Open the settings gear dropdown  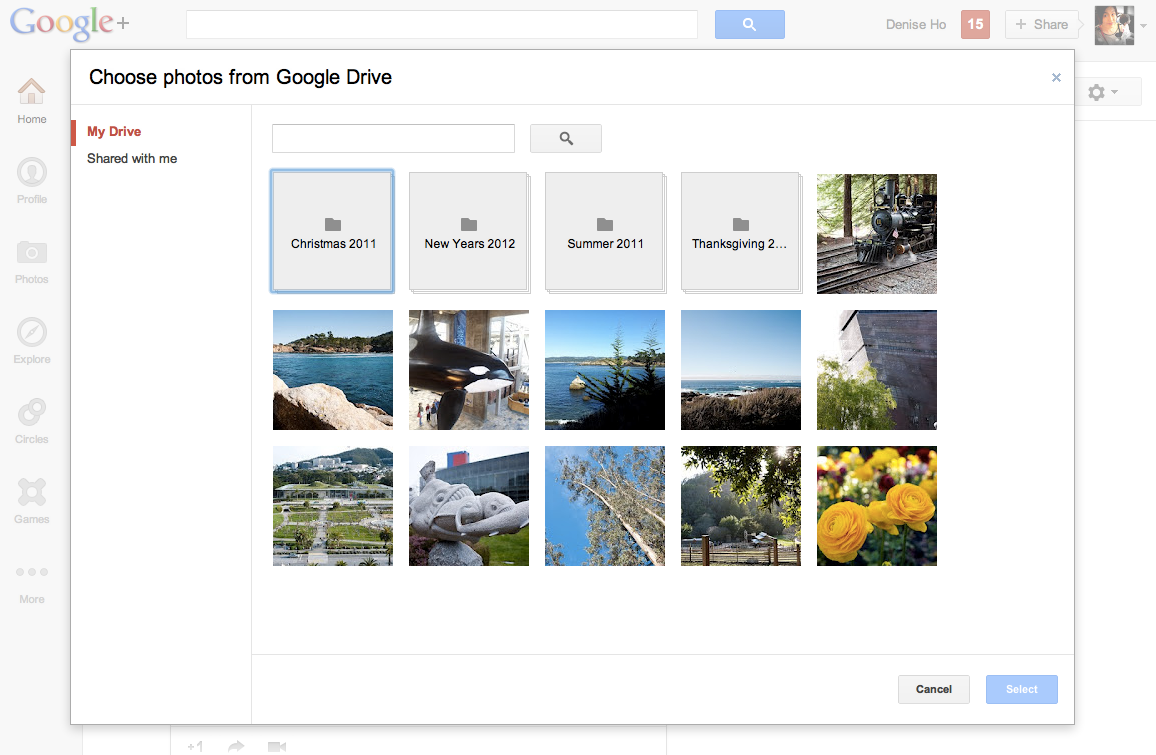tap(1102, 92)
